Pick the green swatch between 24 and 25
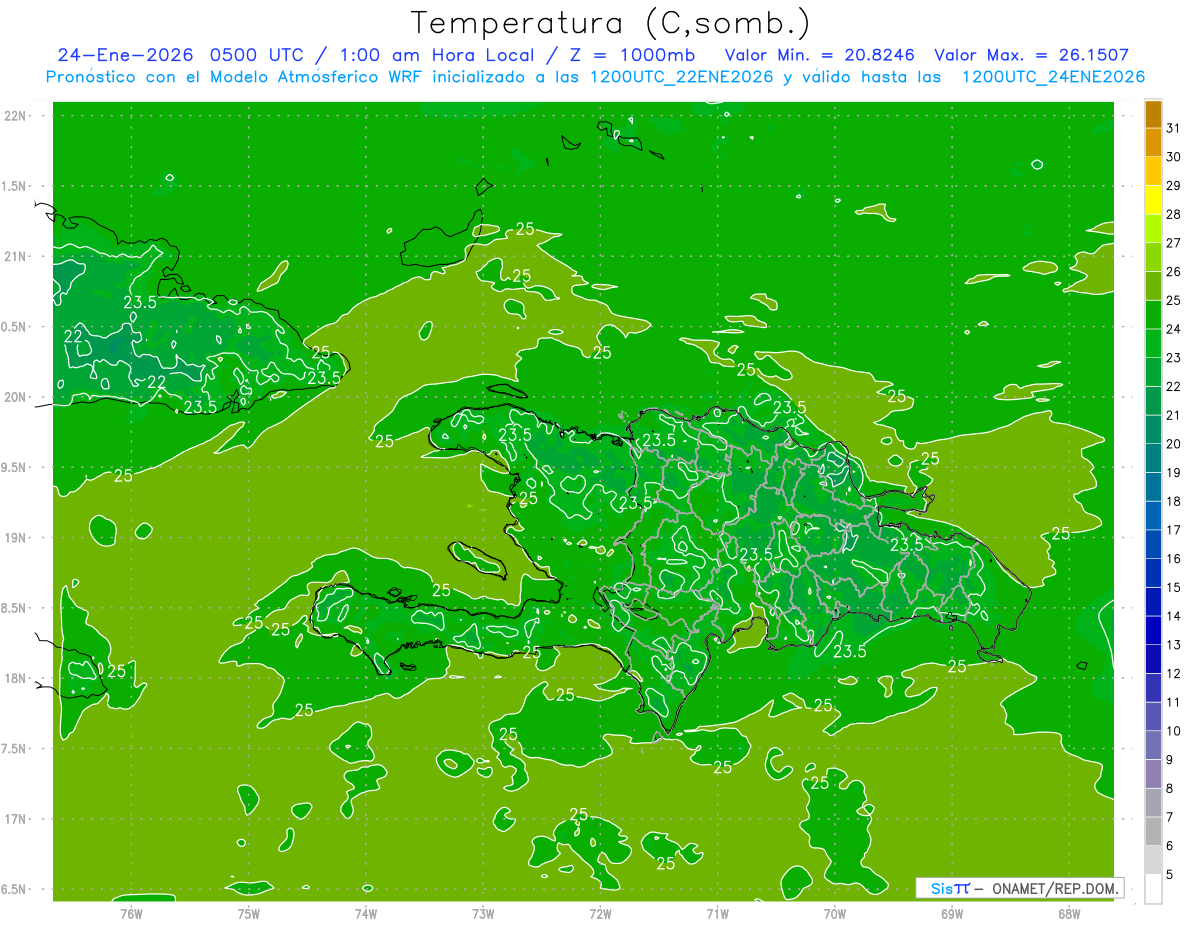Viewport: 1200px width, 927px height. pyautogui.click(x=1153, y=315)
